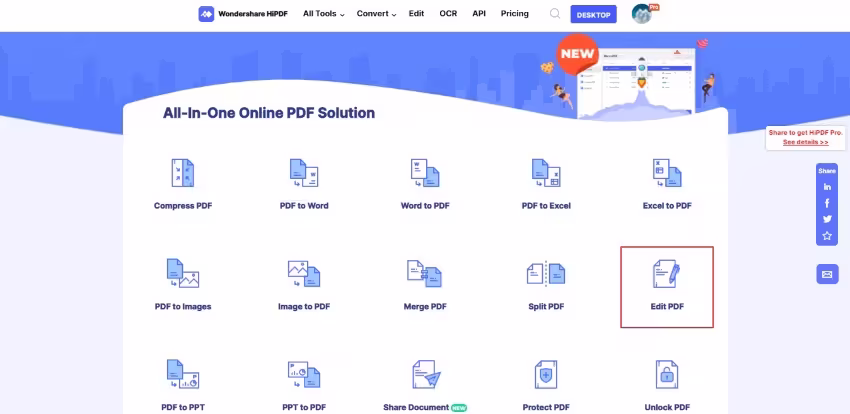Click the email envelope sidebar button

tap(827, 274)
